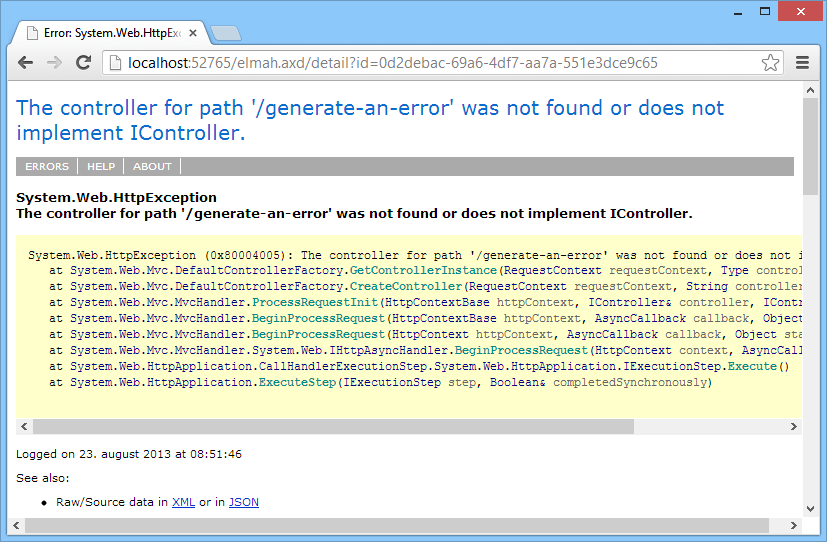The image size is (827, 542).
Task: Click the bottom page horizontal scrollbar thumb
Action: coord(397,525)
